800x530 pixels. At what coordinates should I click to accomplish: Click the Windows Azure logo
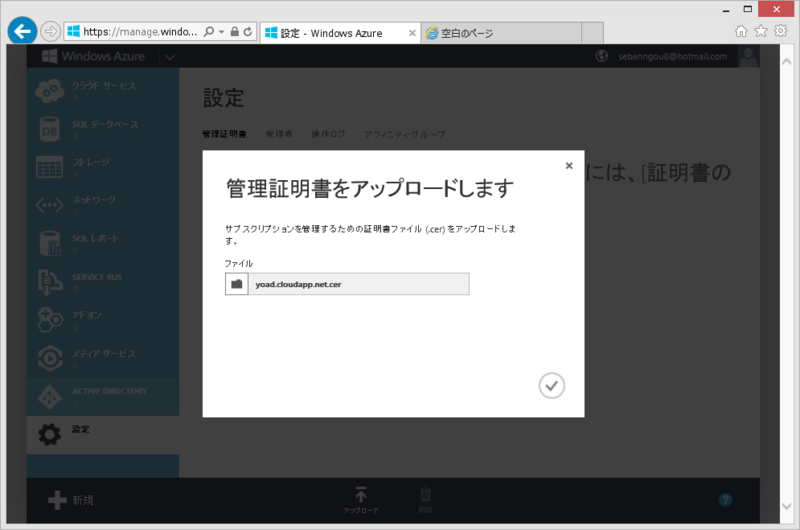coord(93,56)
